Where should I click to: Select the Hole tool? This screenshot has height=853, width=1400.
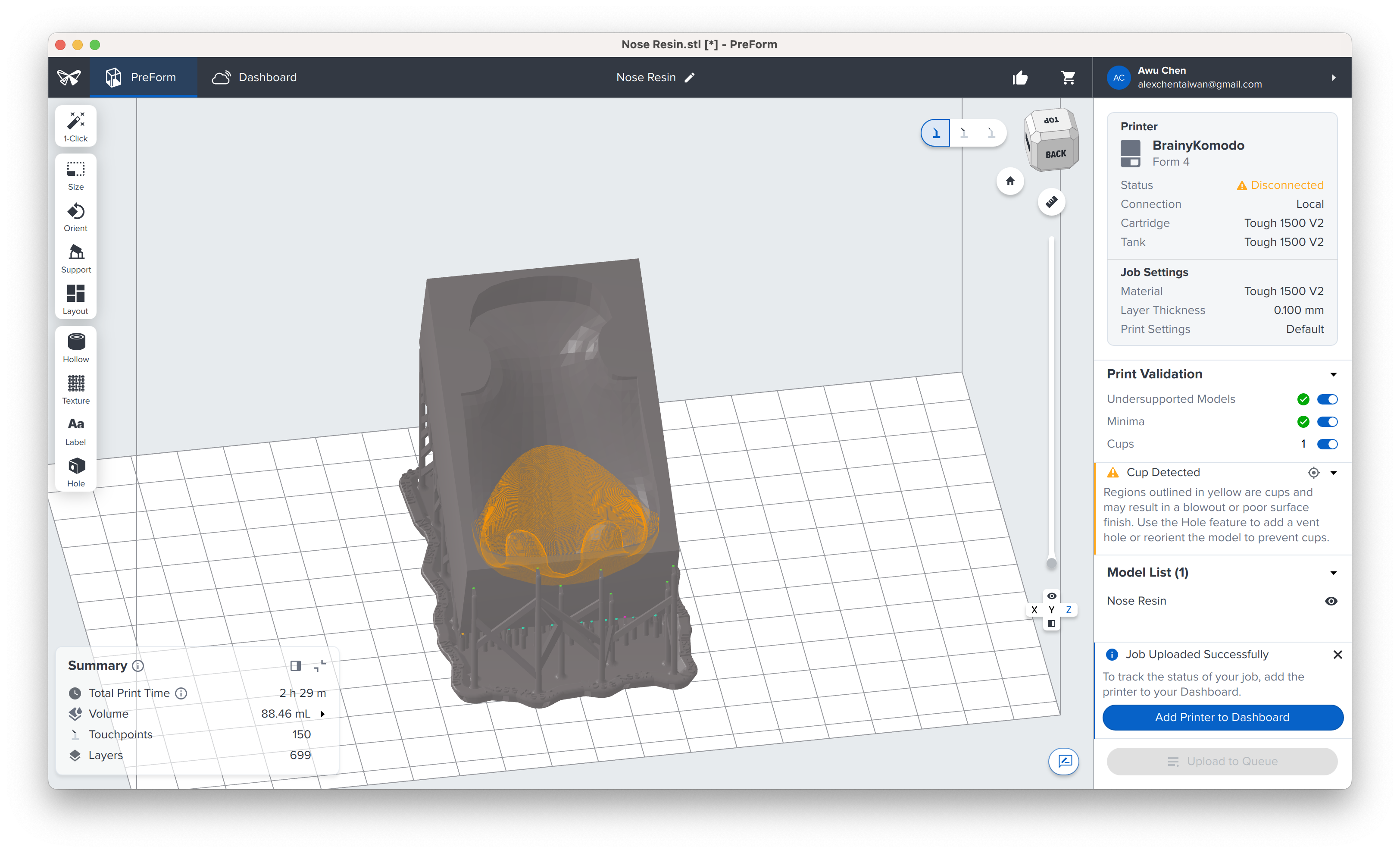click(75, 472)
